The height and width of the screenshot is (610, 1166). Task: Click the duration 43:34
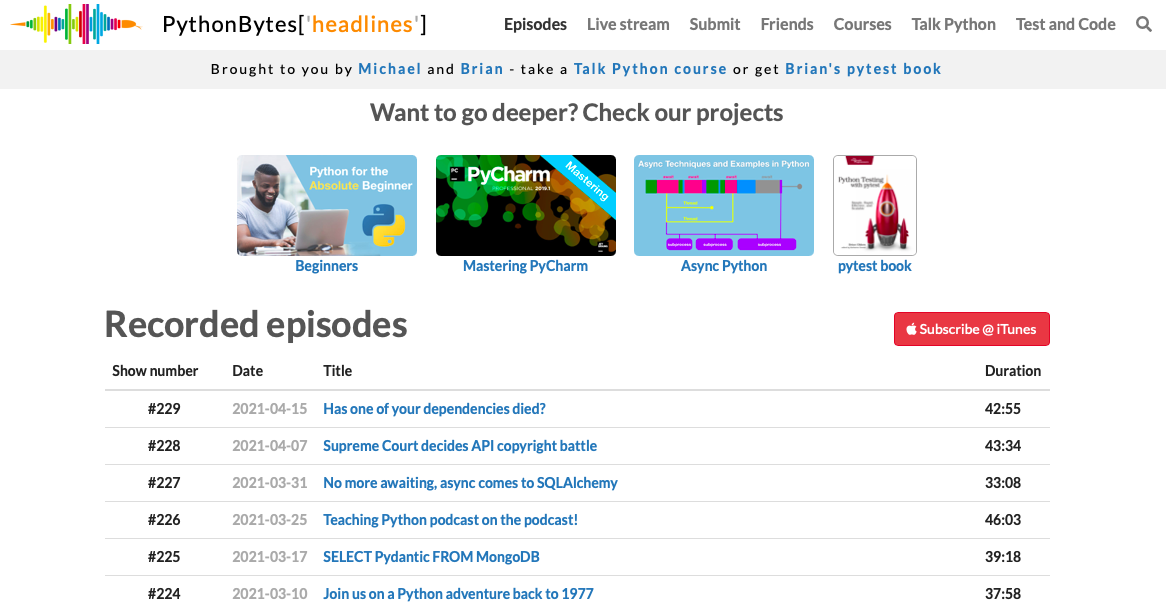[x=1002, y=446]
